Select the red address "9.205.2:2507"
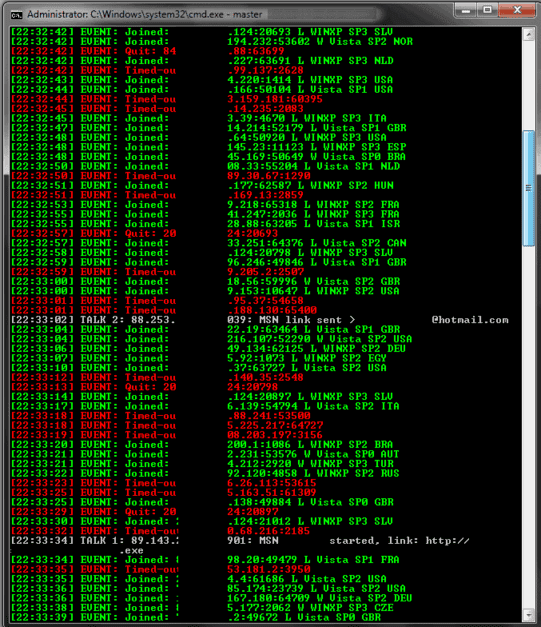Screen dimensions: 541x627 [266, 272]
